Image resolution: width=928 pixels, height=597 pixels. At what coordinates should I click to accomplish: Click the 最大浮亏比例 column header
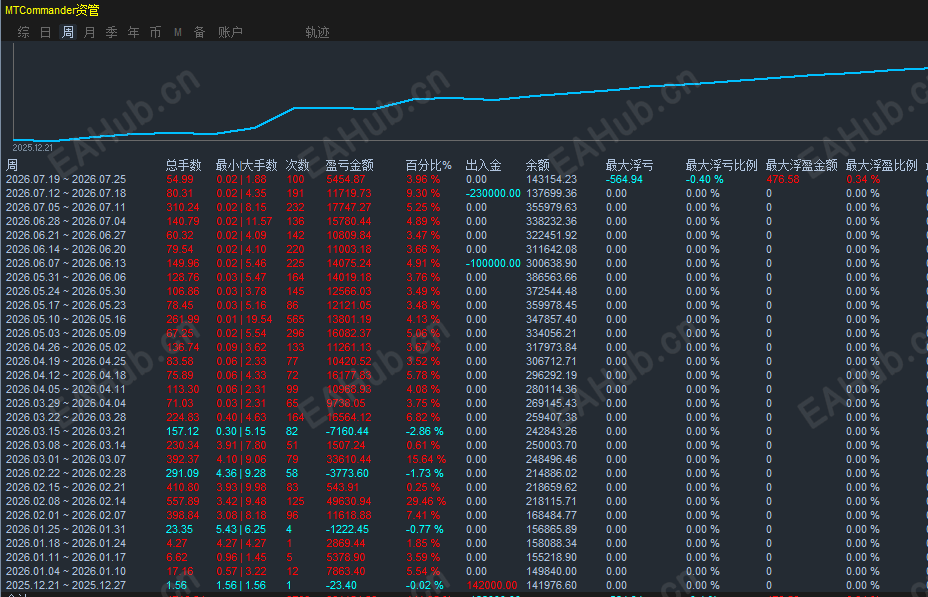click(721, 165)
